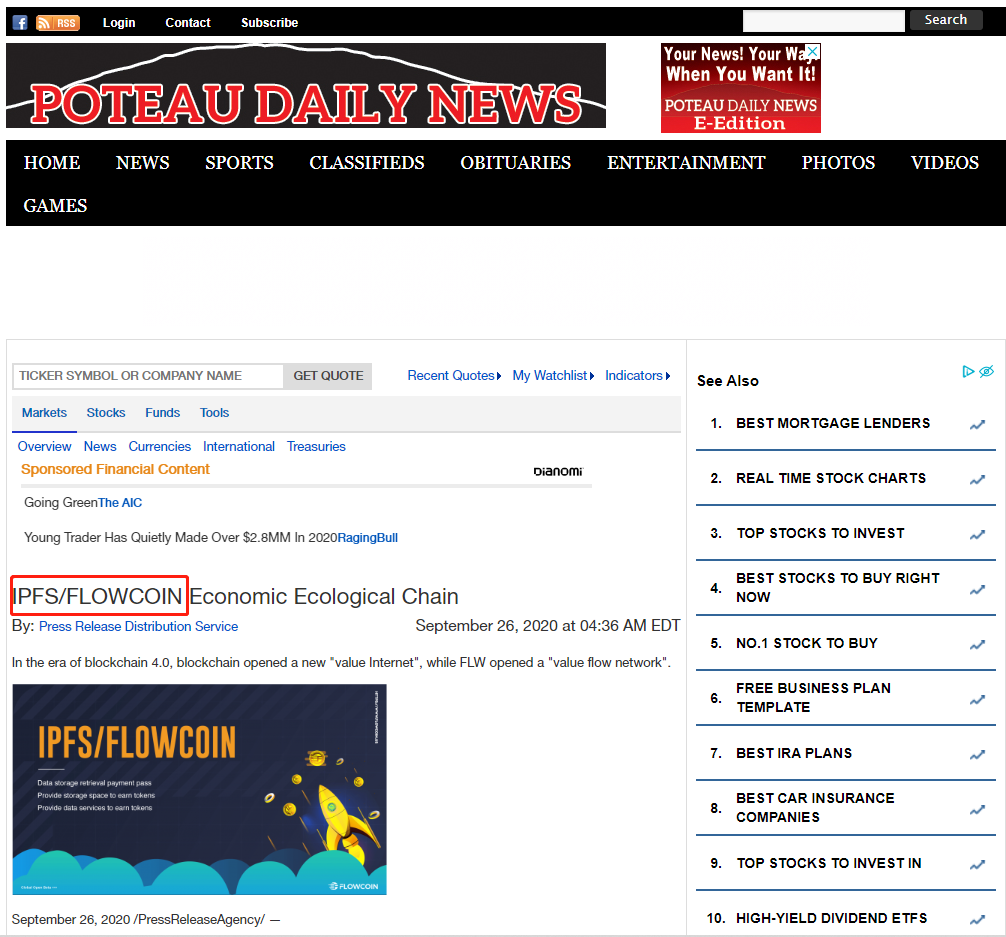Open the Treasuries link
Screen dimensions: 1006x937
point(316,447)
